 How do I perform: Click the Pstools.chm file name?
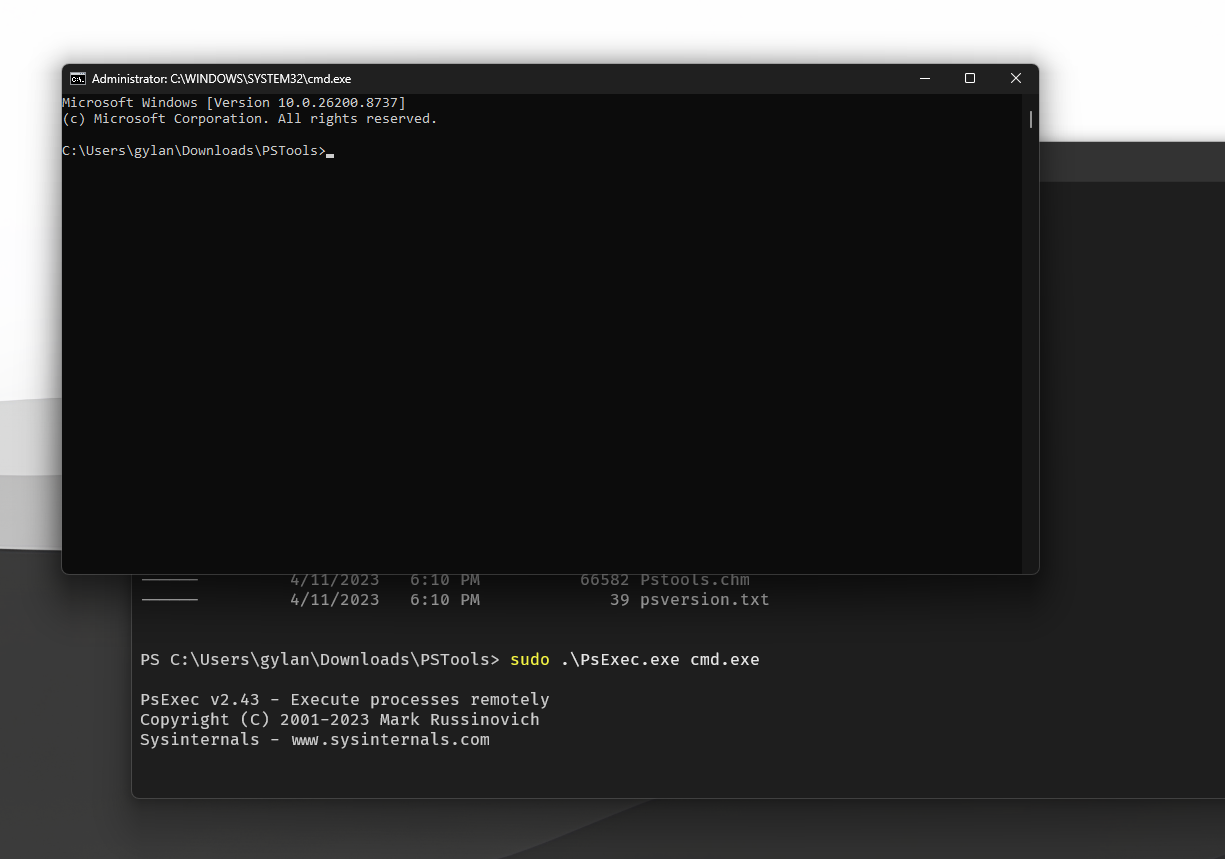click(x=695, y=580)
